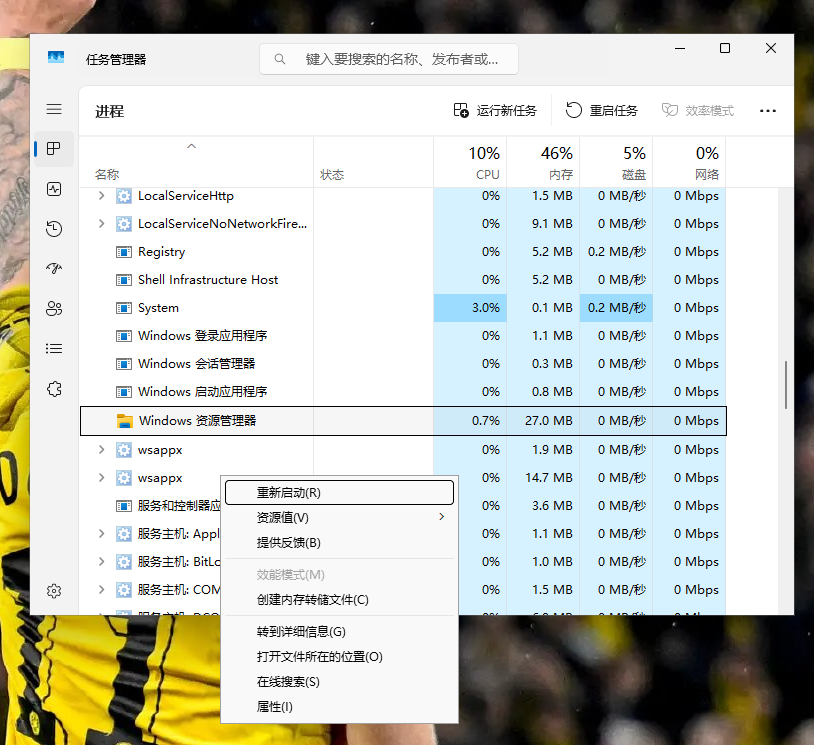Image resolution: width=814 pixels, height=745 pixels.
Task: Choose 提供反馈(B) in context menu
Action: pos(340,543)
